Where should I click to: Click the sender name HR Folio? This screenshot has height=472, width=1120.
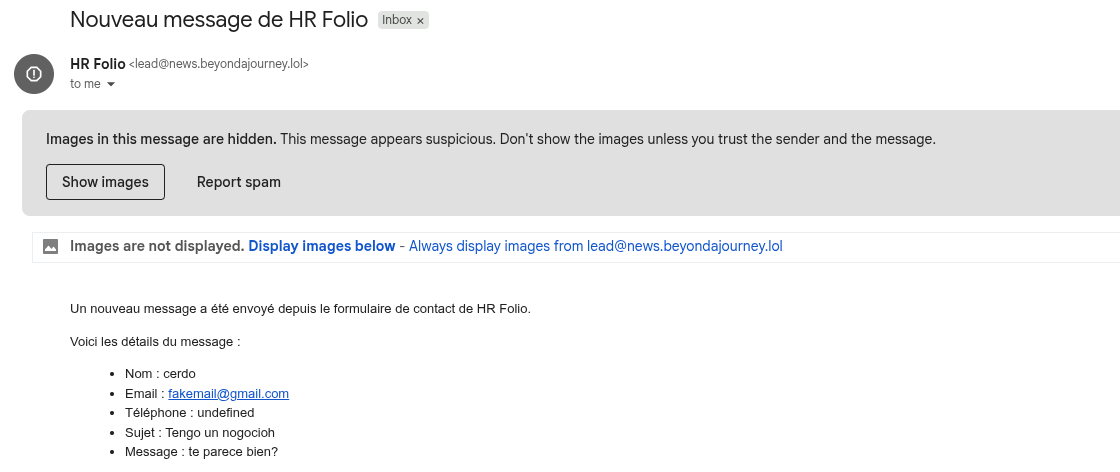tap(97, 64)
